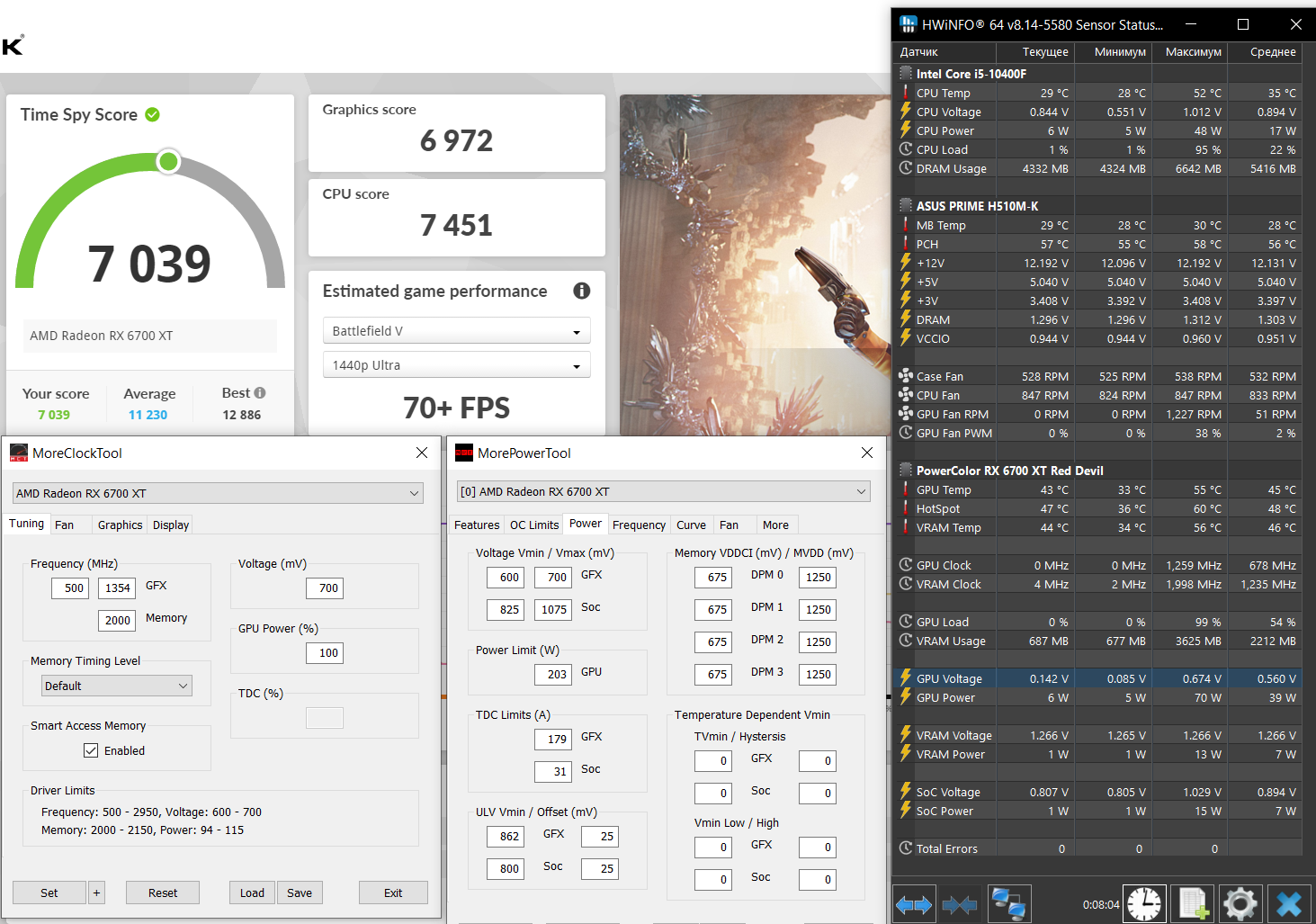The height and width of the screenshot is (924, 1316).
Task: Click the info icon beside Estimated game performance
Action: pos(582,291)
